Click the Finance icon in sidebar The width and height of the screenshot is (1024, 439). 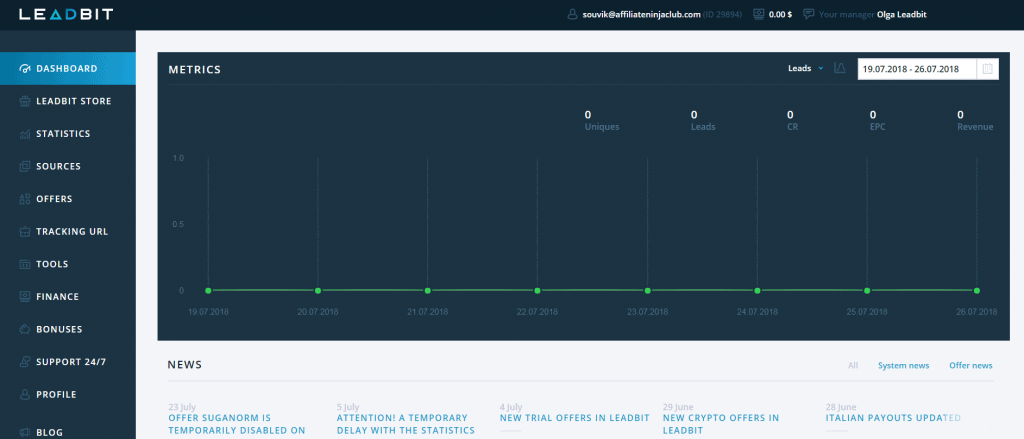tap(25, 297)
